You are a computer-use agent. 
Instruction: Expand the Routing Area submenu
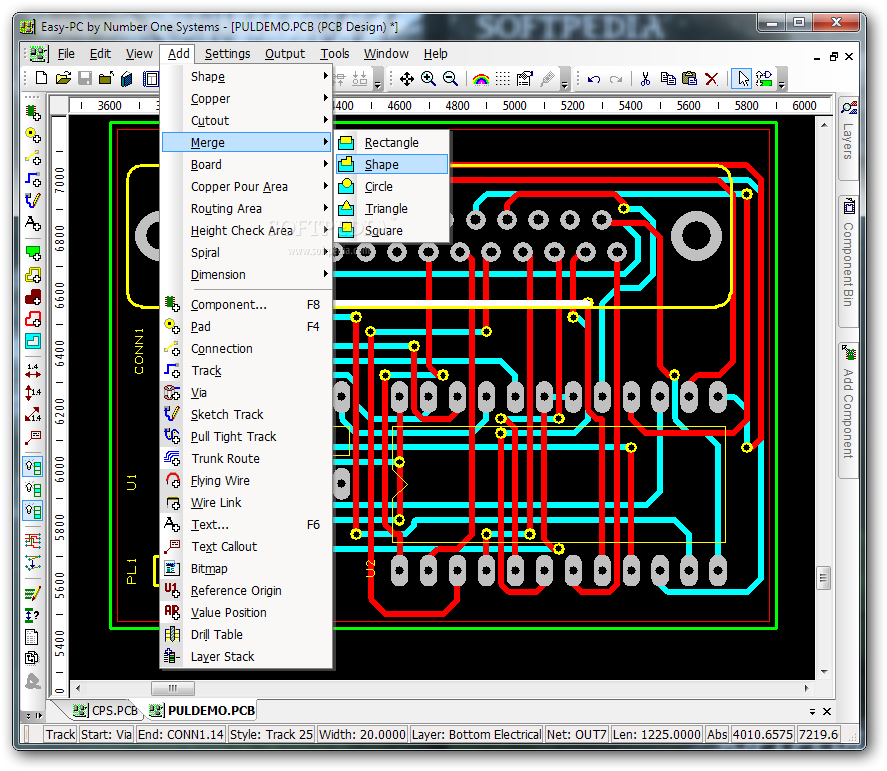click(x=246, y=209)
